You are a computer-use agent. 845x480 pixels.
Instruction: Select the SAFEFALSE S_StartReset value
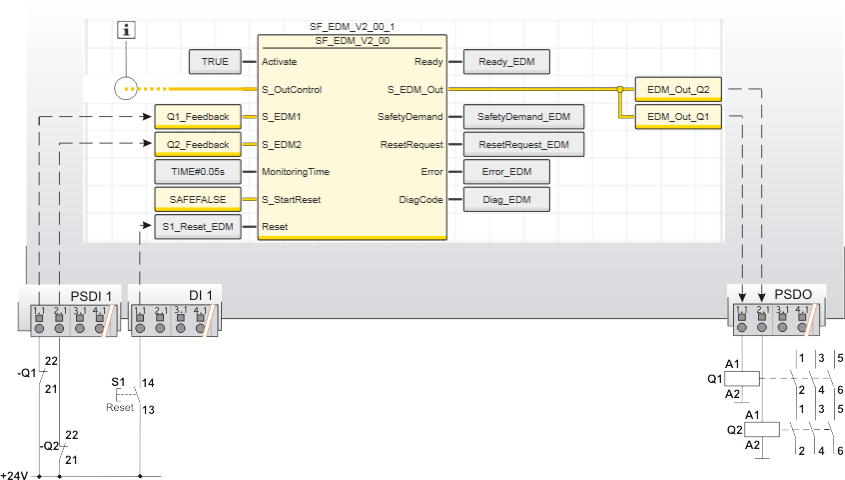coord(198,200)
